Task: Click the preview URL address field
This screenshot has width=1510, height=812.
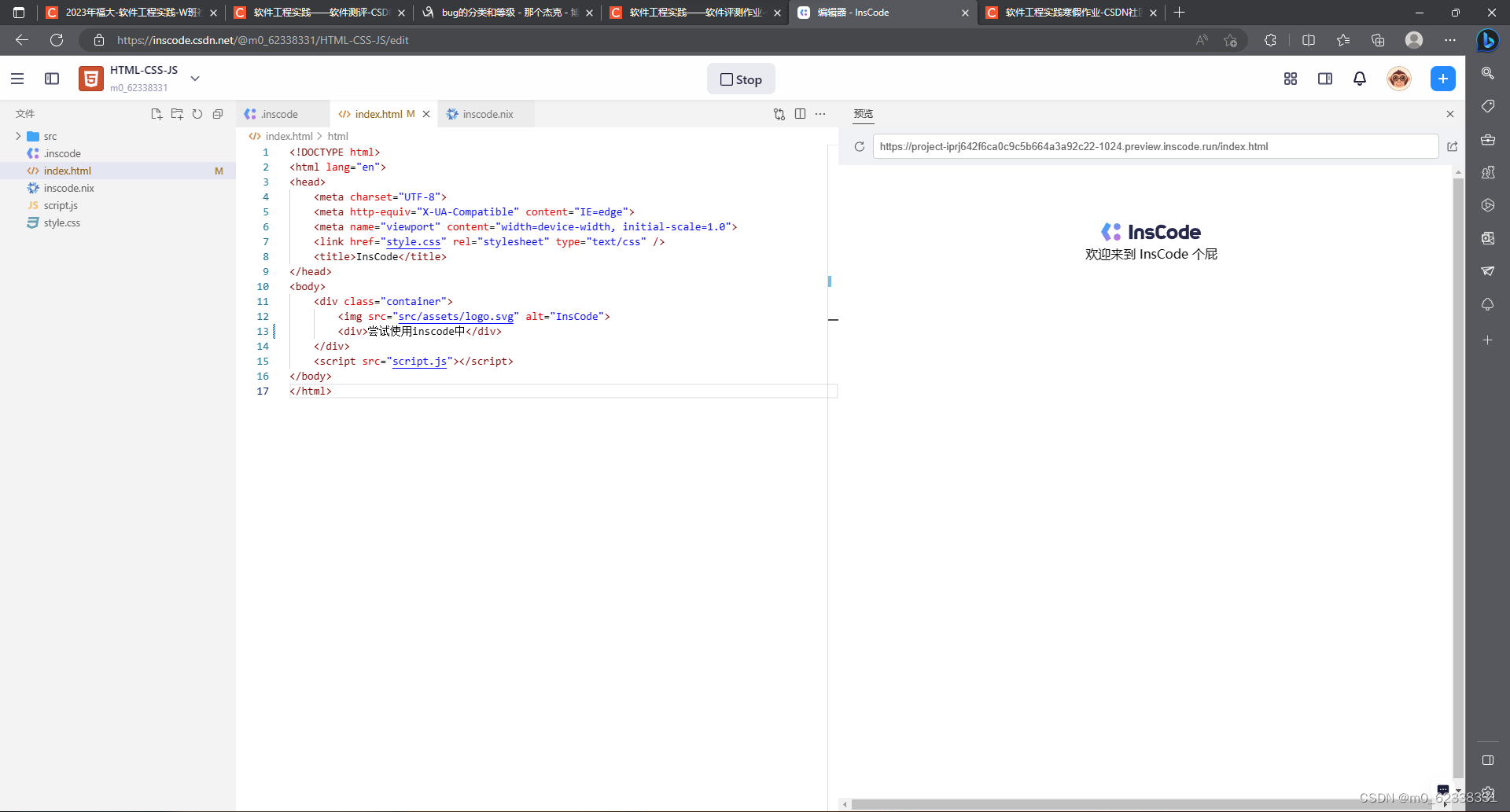Action: pyautogui.click(x=1155, y=146)
